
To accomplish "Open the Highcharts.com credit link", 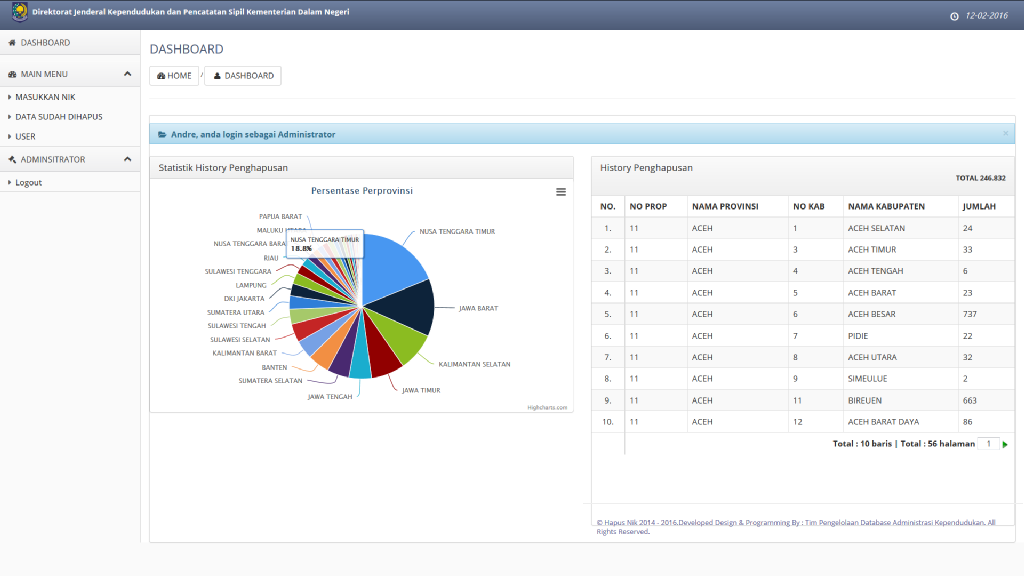I will [x=547, y=407].
